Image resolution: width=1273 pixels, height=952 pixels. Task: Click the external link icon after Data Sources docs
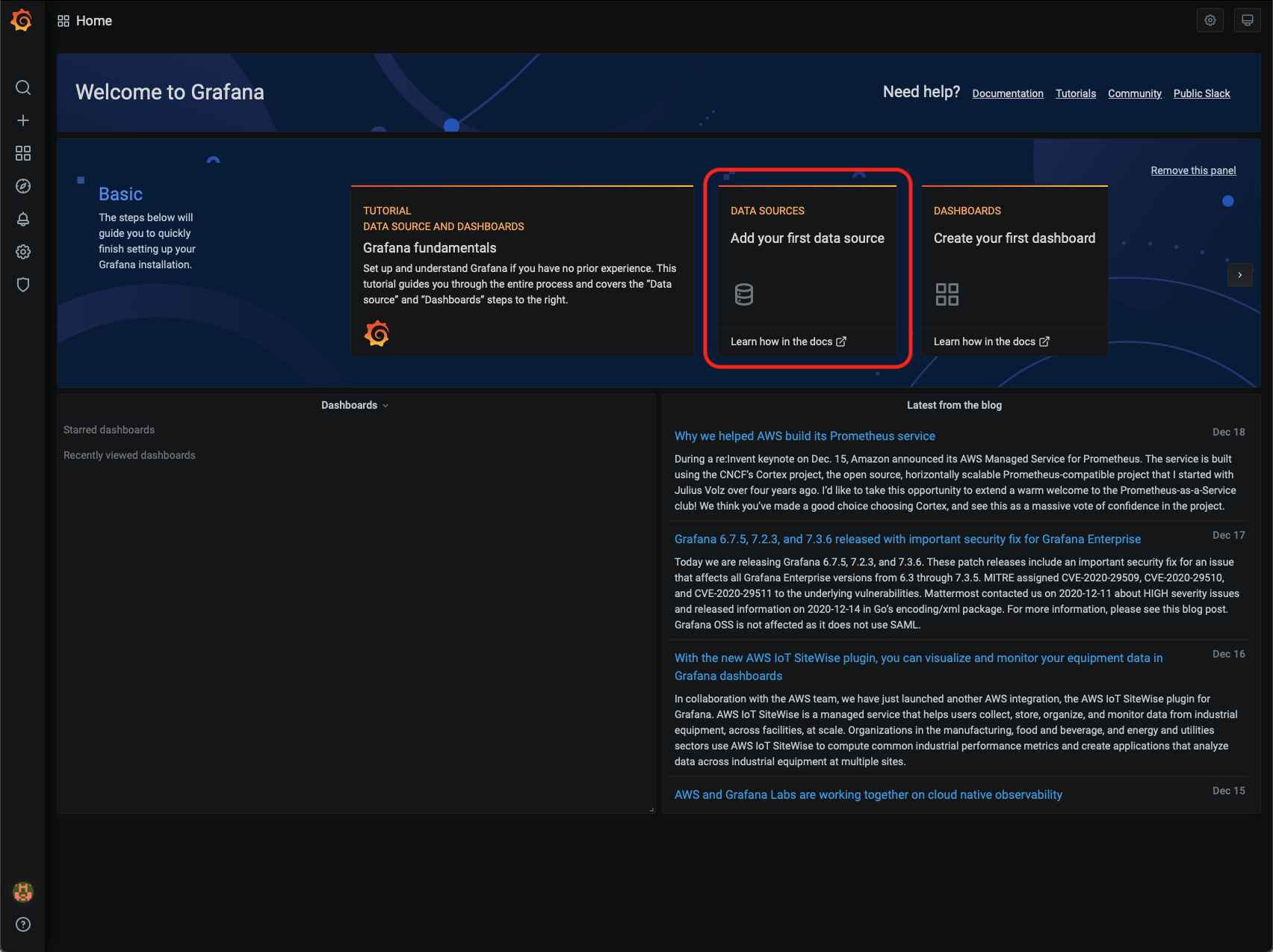click(841, 341)
